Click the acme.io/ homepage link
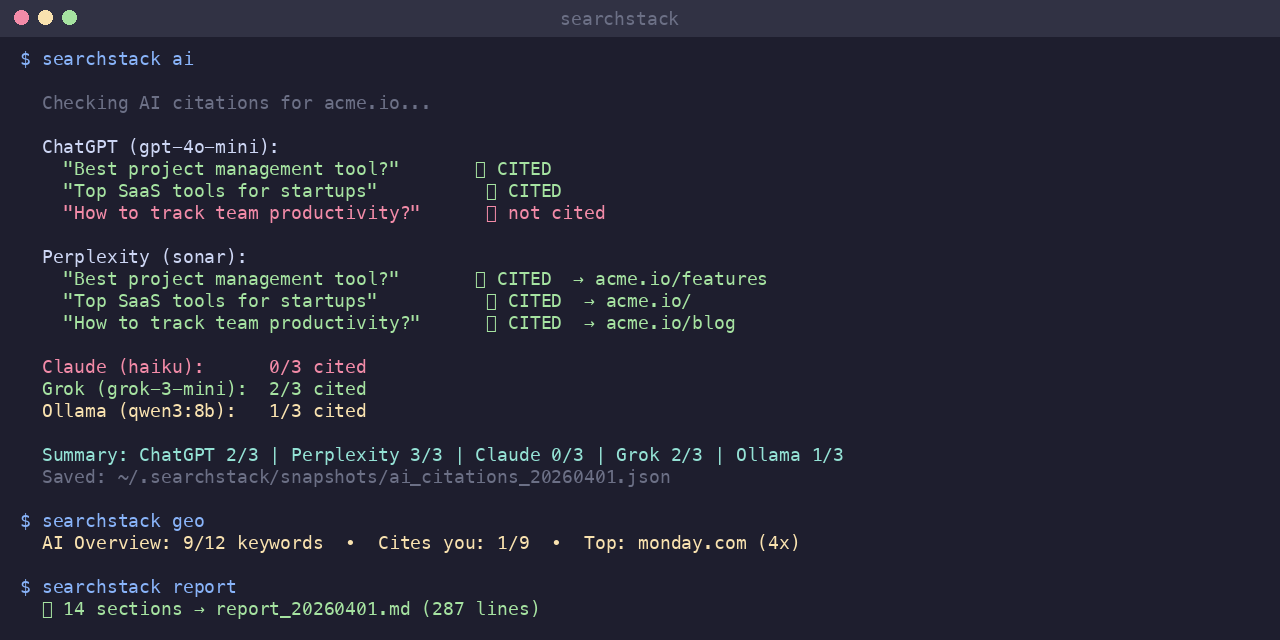Viewport: 1280px width, 640px height. click(647, 300)
